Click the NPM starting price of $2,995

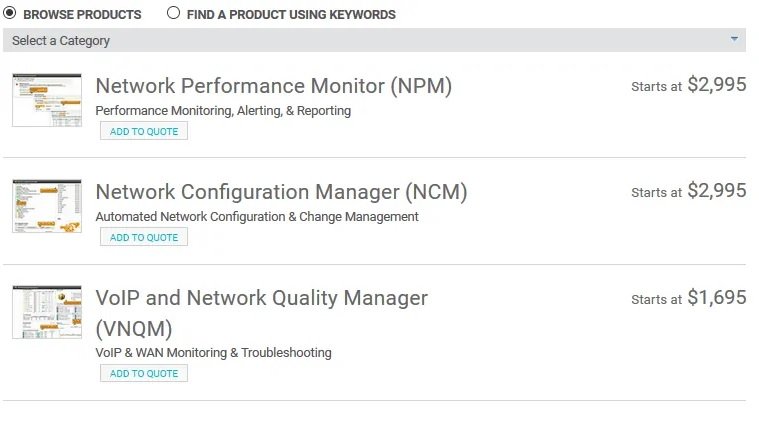coord(716,85)
